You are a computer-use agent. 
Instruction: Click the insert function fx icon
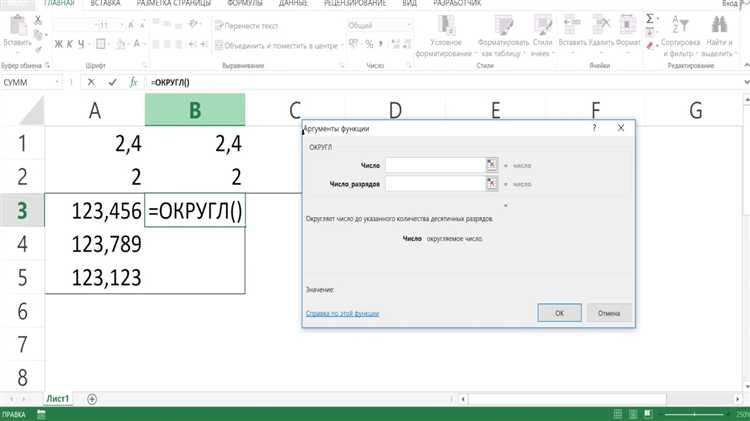pyautogui.click(x=133, y=82)
